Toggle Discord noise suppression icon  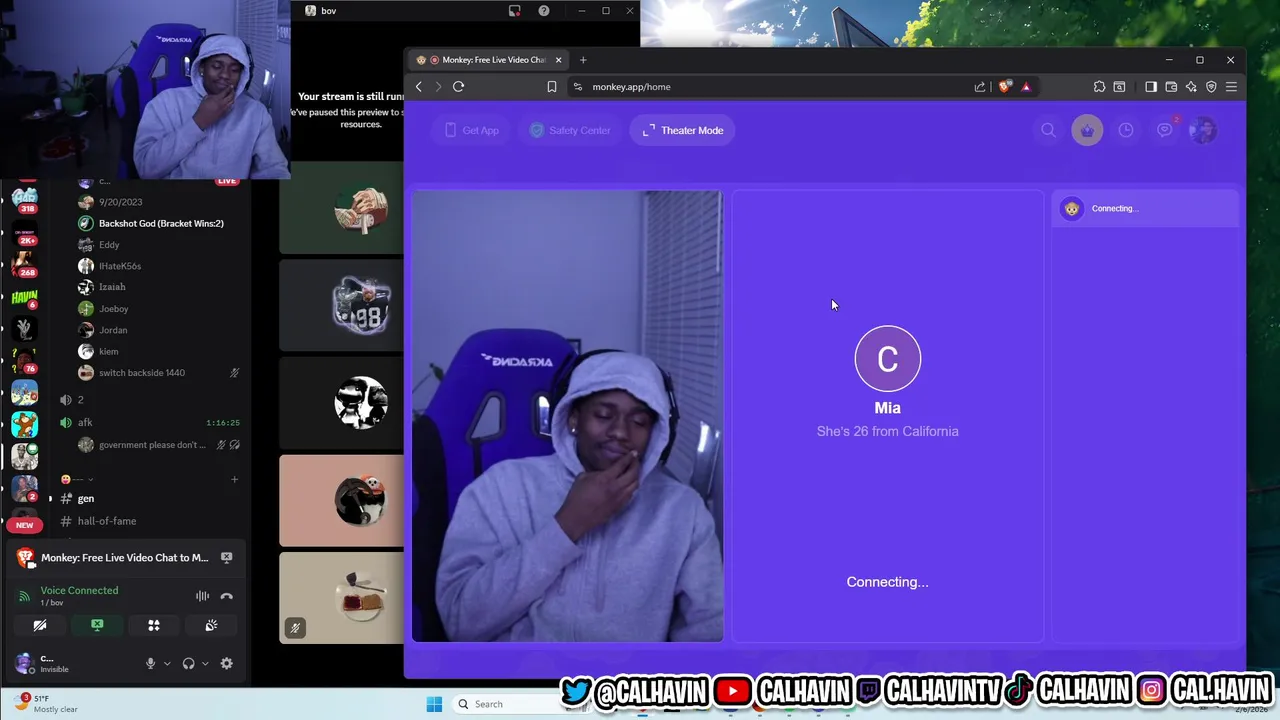pyautogui.click(x=202, y=596)
